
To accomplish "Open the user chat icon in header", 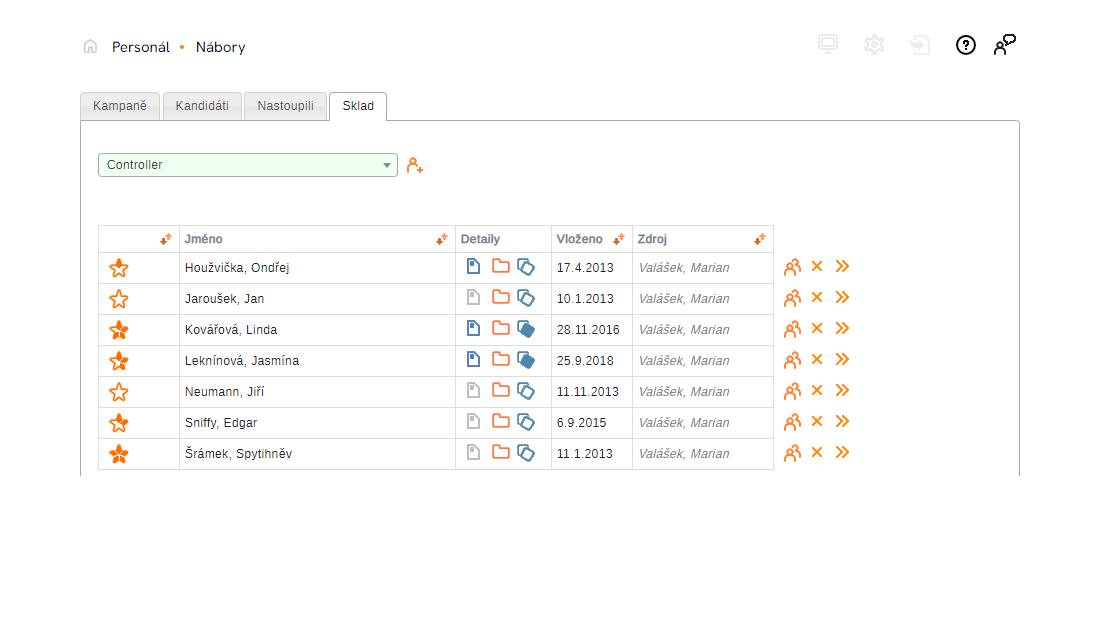I will (1004, 45).
